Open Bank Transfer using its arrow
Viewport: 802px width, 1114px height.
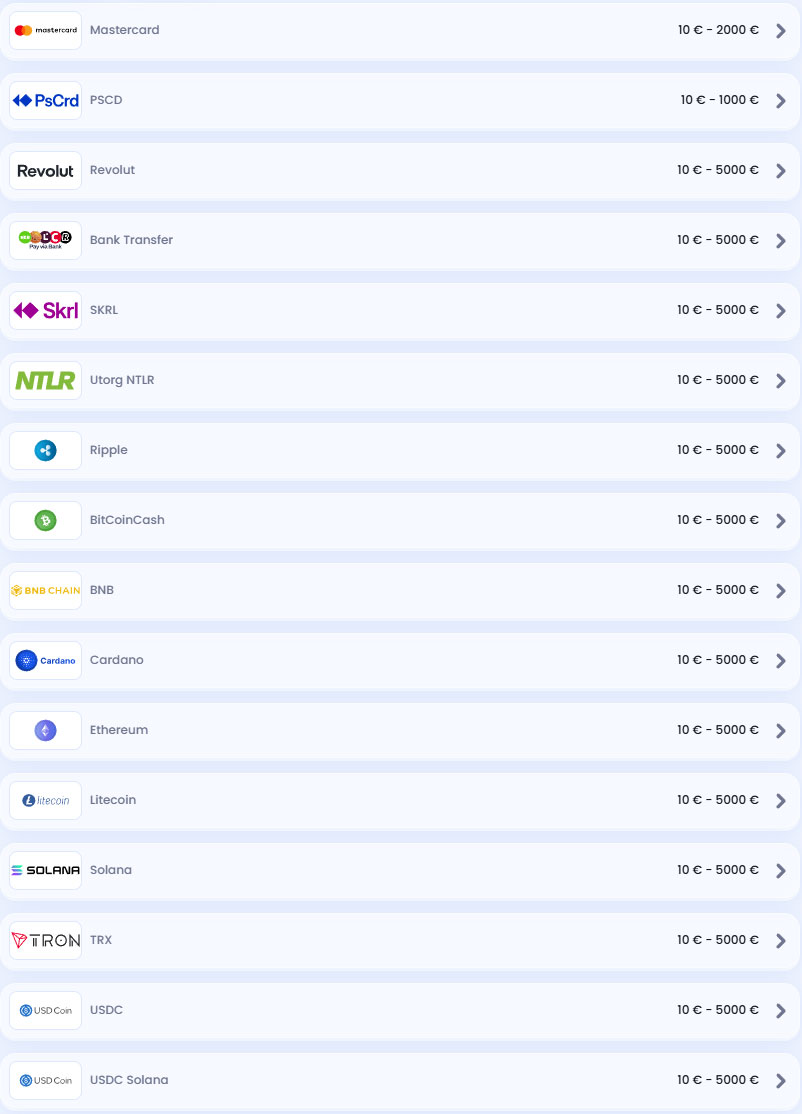tap(781, 241)
